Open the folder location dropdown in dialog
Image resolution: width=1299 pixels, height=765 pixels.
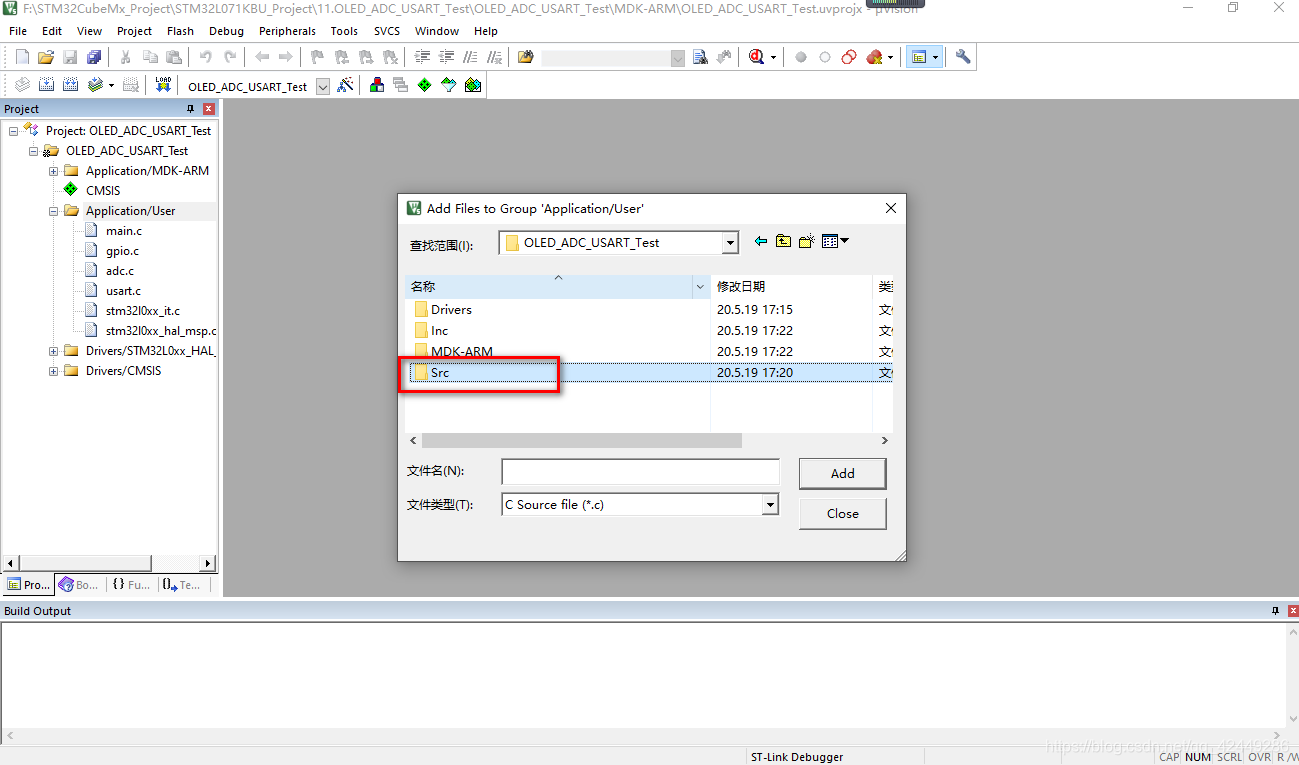coord(730,243)
